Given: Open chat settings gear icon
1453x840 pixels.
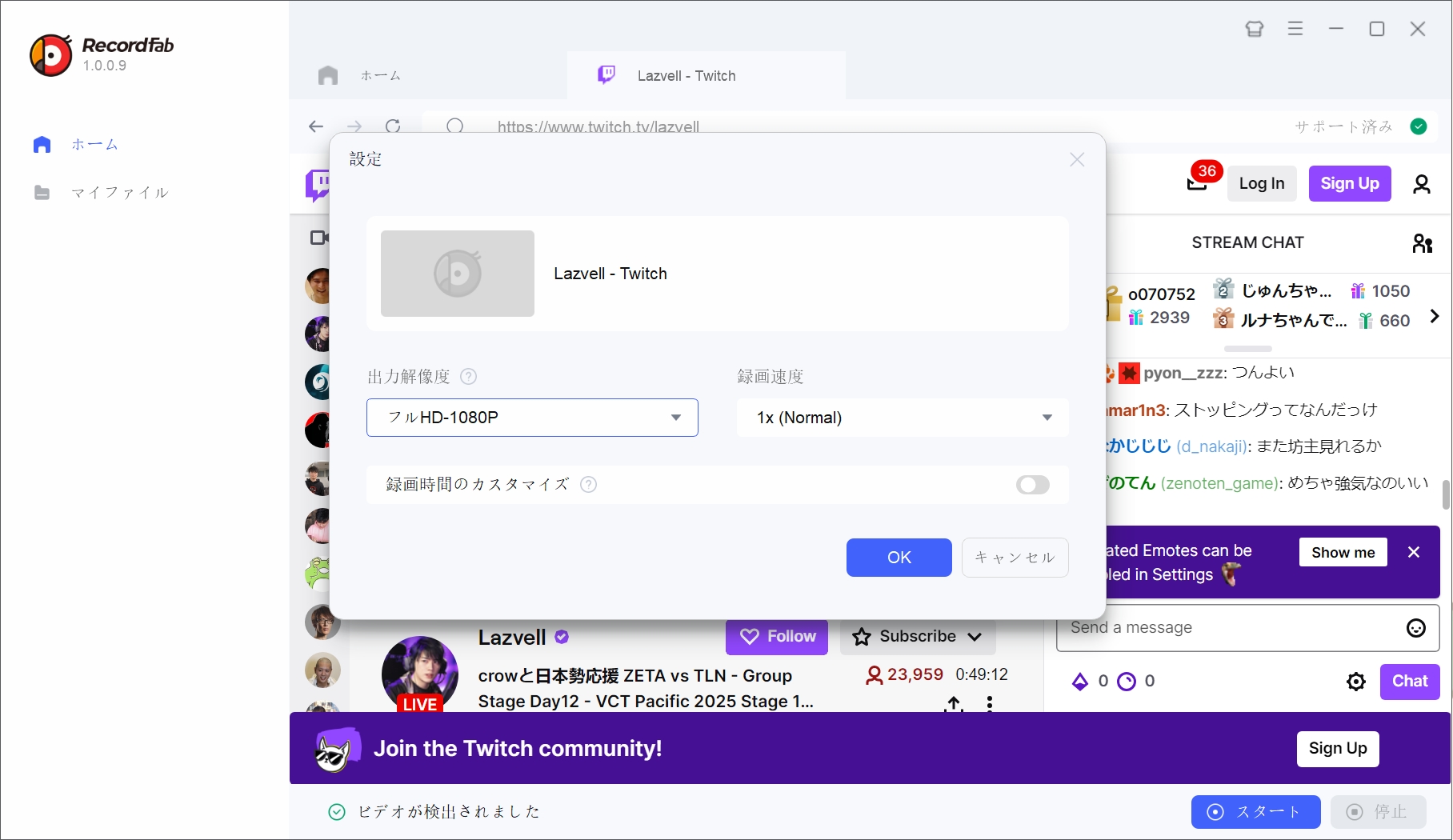Looking at the screenshot, I should coord(1356,682).
